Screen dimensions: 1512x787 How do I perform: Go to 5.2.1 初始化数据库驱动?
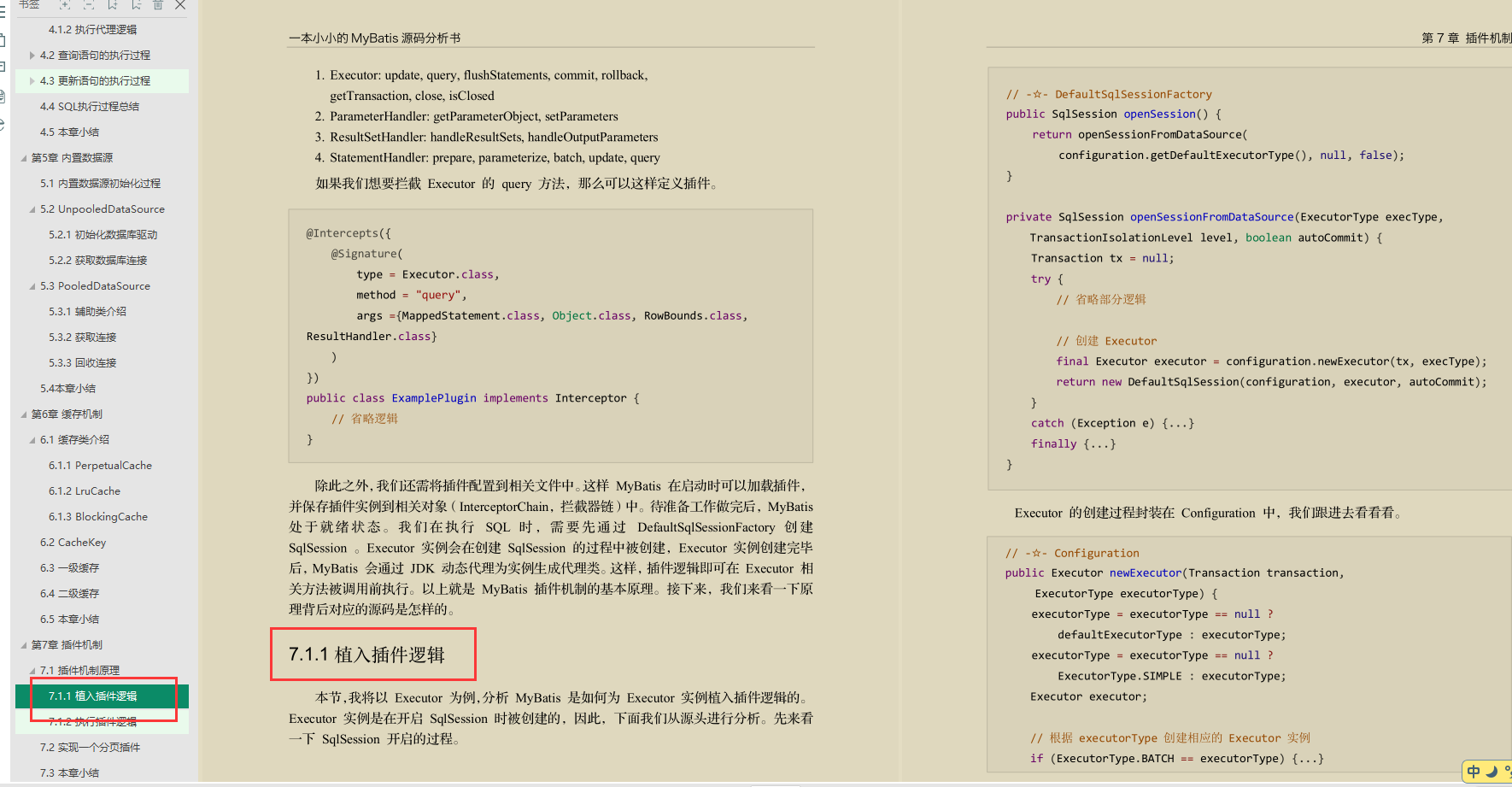pos(103,235)
